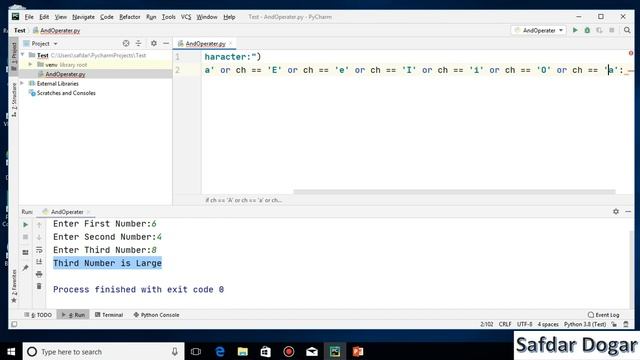Toggle Structure side tab
Image resolution: width=640 pixels, height=360 pixels.
[13, 100]
